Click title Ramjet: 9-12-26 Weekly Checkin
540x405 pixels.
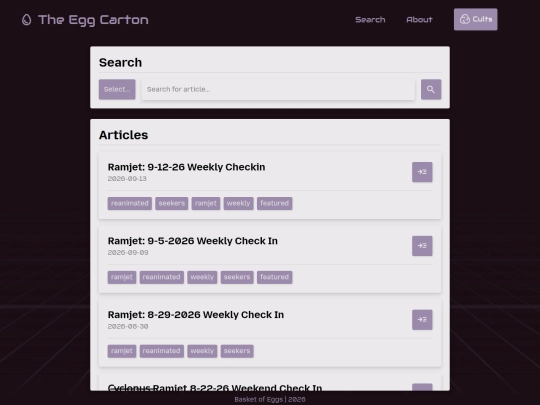pyautogui.click(x=186, y=167)
